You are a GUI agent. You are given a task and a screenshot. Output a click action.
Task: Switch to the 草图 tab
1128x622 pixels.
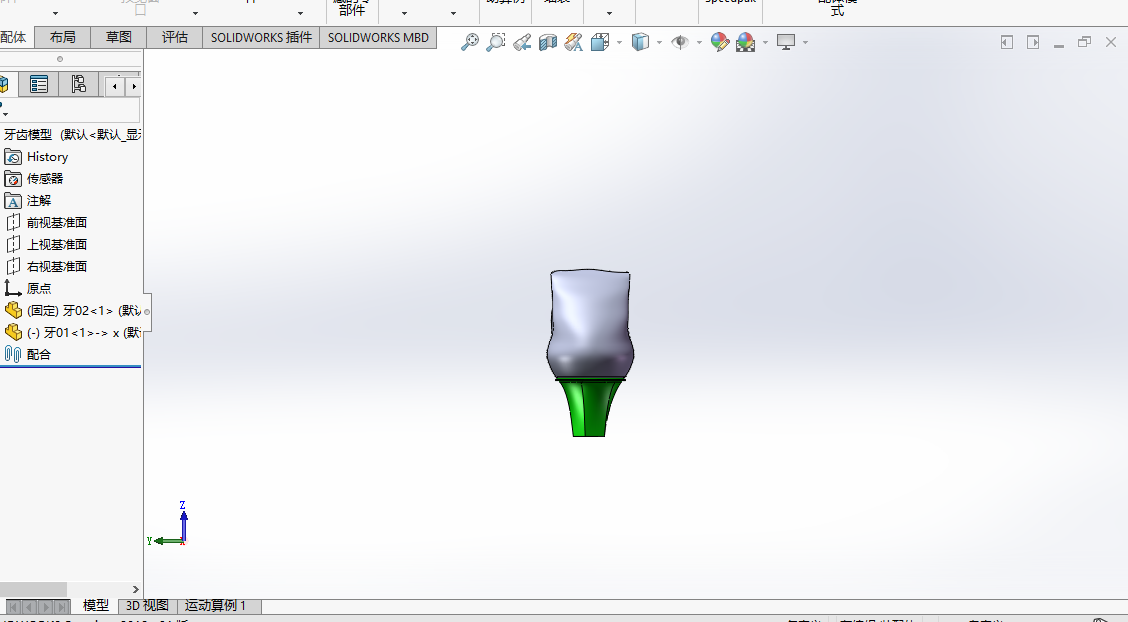(x=119, y=37)
